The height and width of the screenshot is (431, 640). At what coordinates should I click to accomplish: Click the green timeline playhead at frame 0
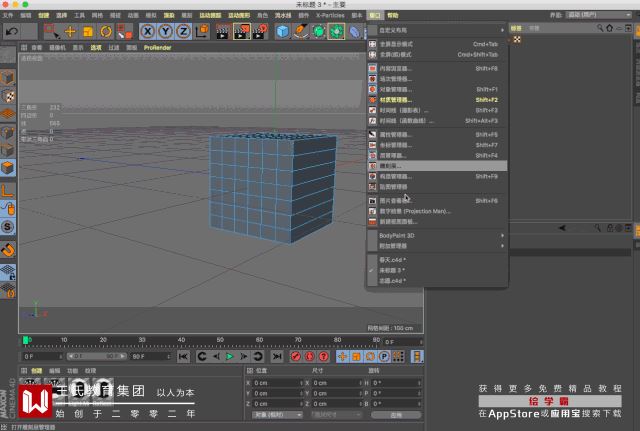click(x=26, y=340)
